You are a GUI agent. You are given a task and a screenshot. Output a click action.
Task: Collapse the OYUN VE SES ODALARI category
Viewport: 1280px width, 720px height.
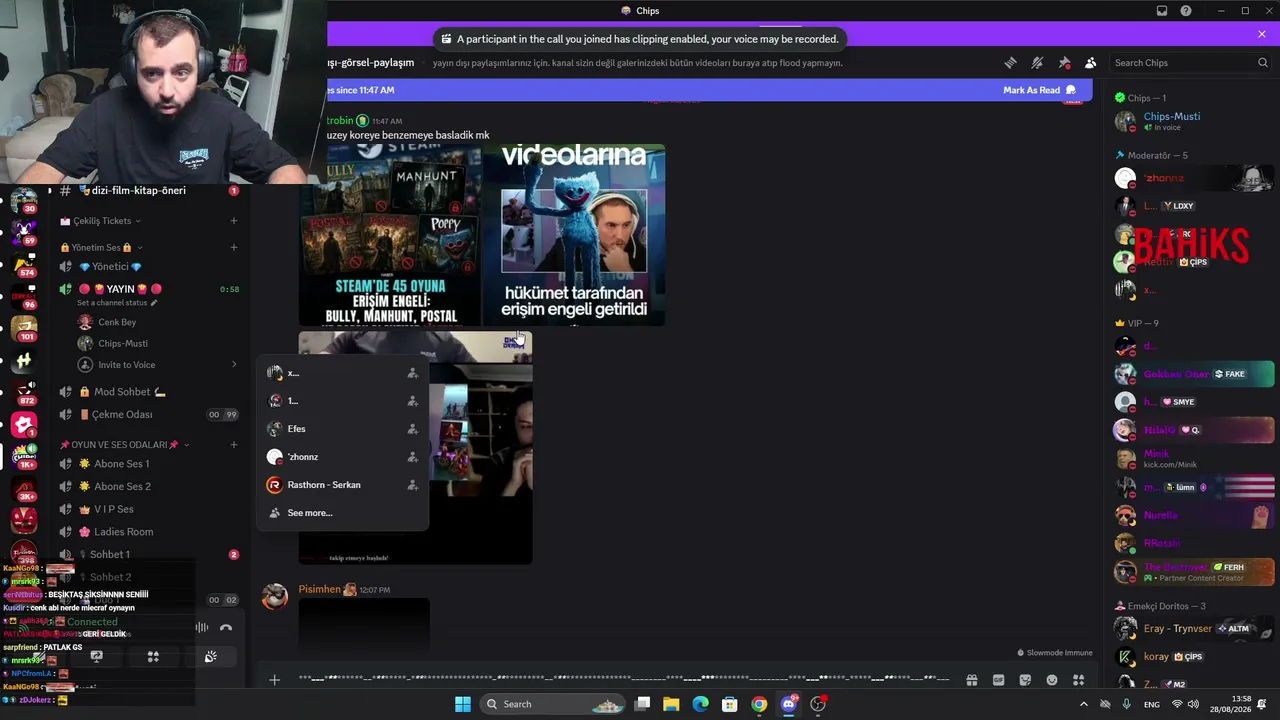point(125,445)
